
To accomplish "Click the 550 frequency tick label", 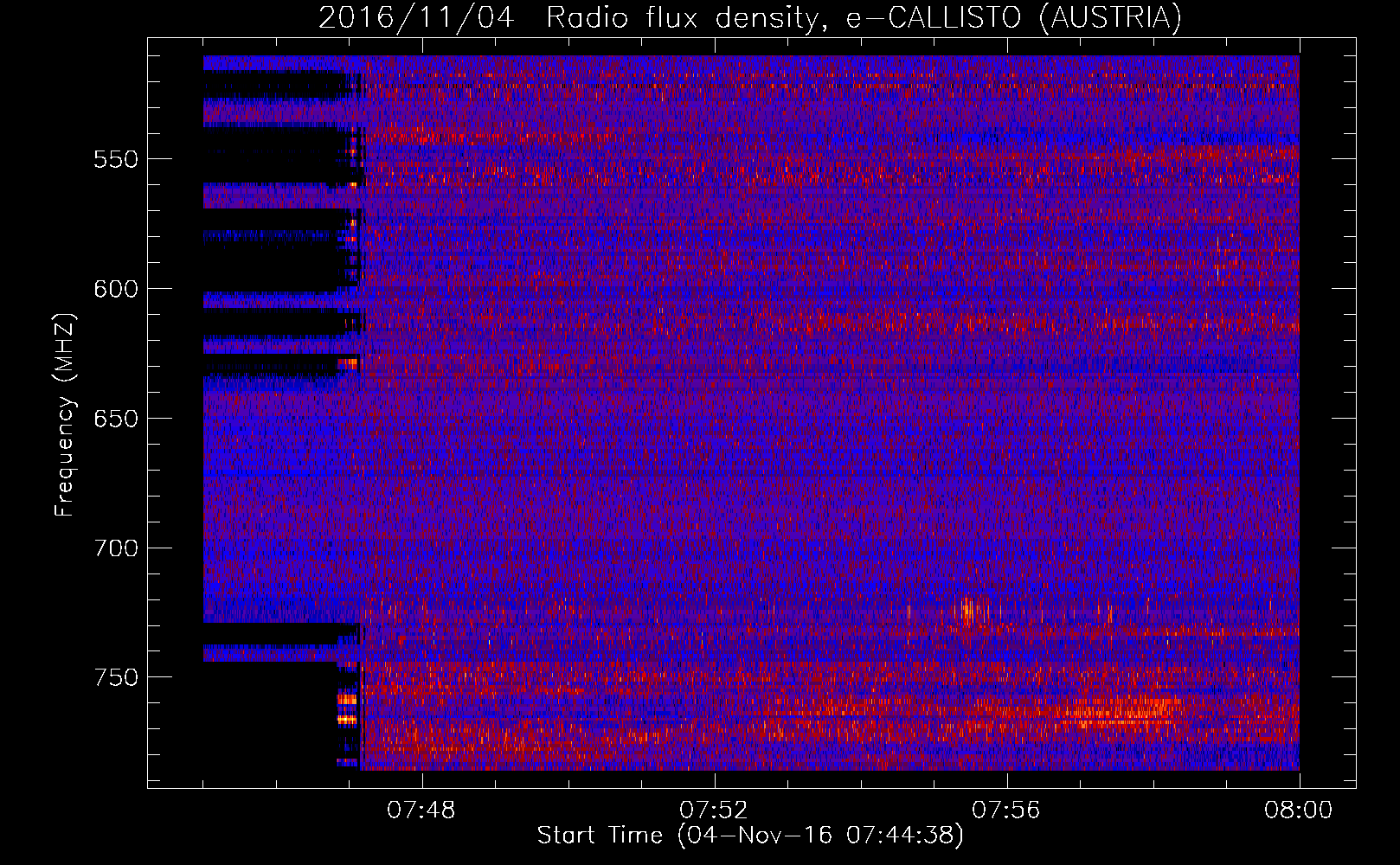I will click(x=116, y=159).
